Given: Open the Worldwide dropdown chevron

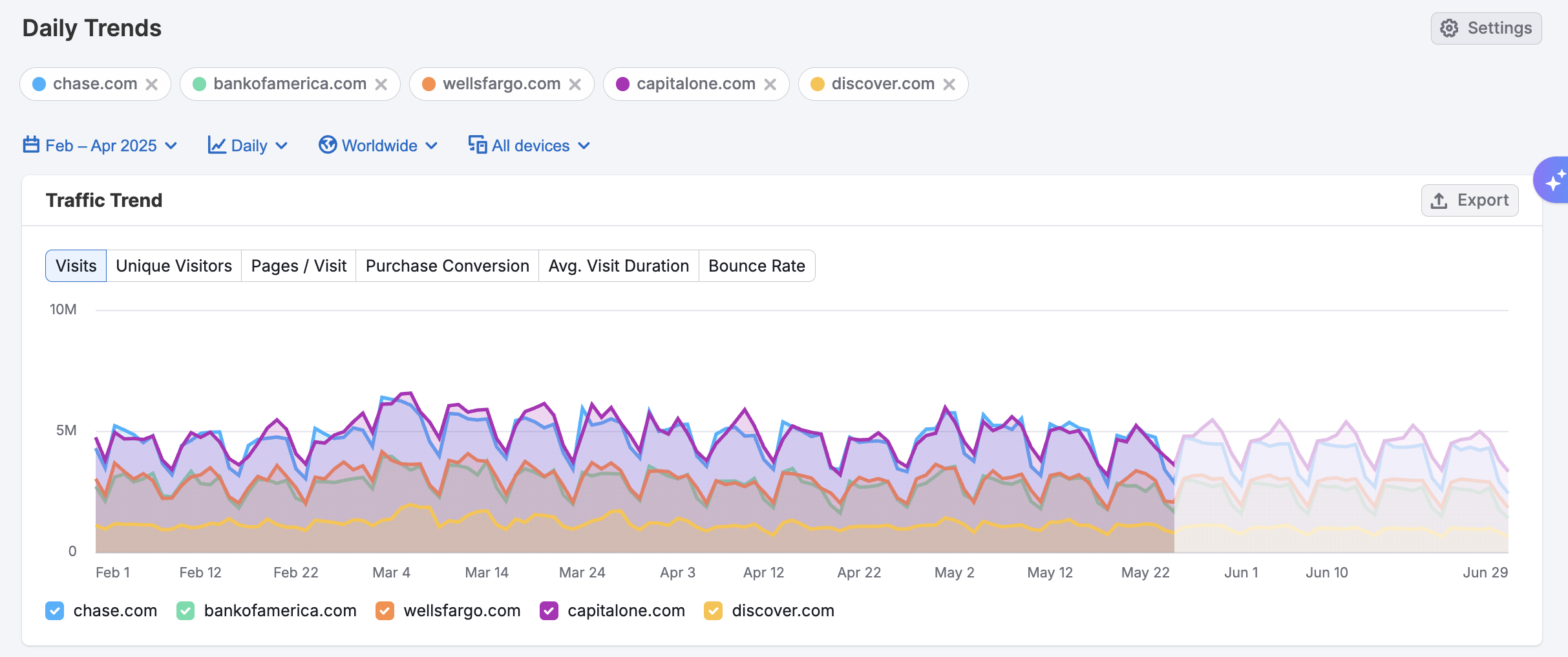Looking at the screenshot, I should pos(432,145).
